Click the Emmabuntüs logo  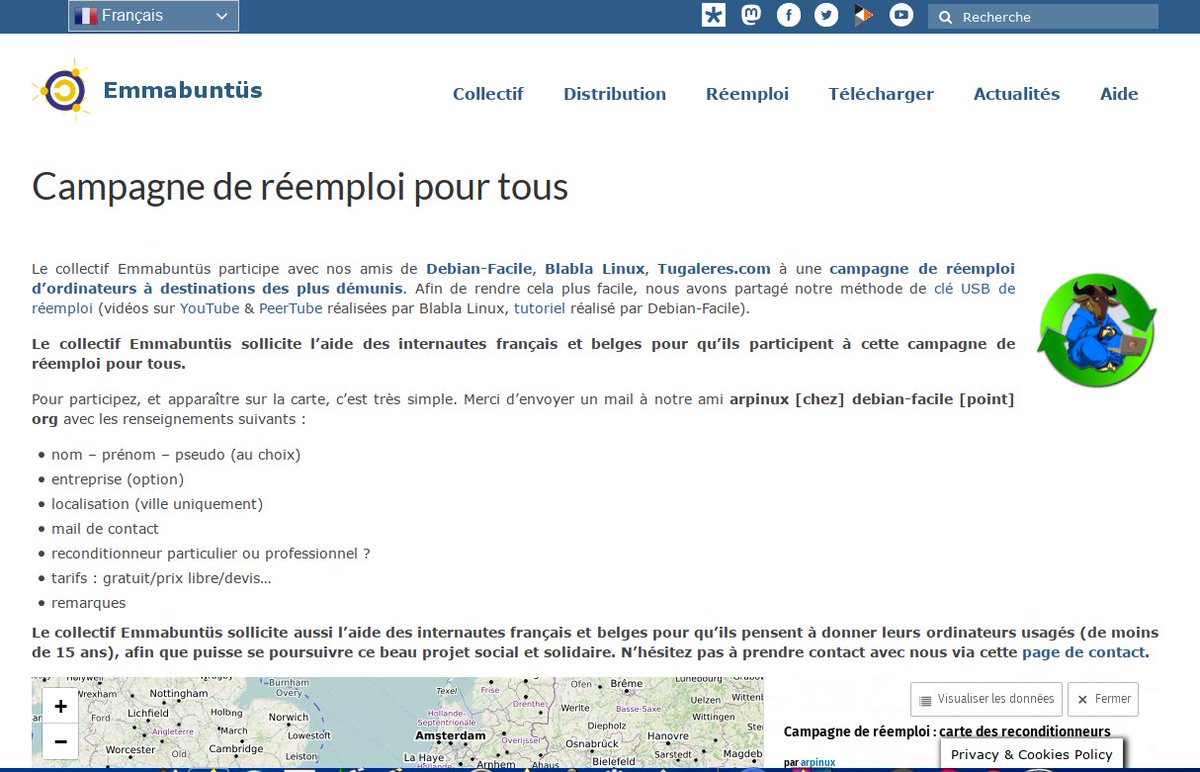[x=146, y=90]
